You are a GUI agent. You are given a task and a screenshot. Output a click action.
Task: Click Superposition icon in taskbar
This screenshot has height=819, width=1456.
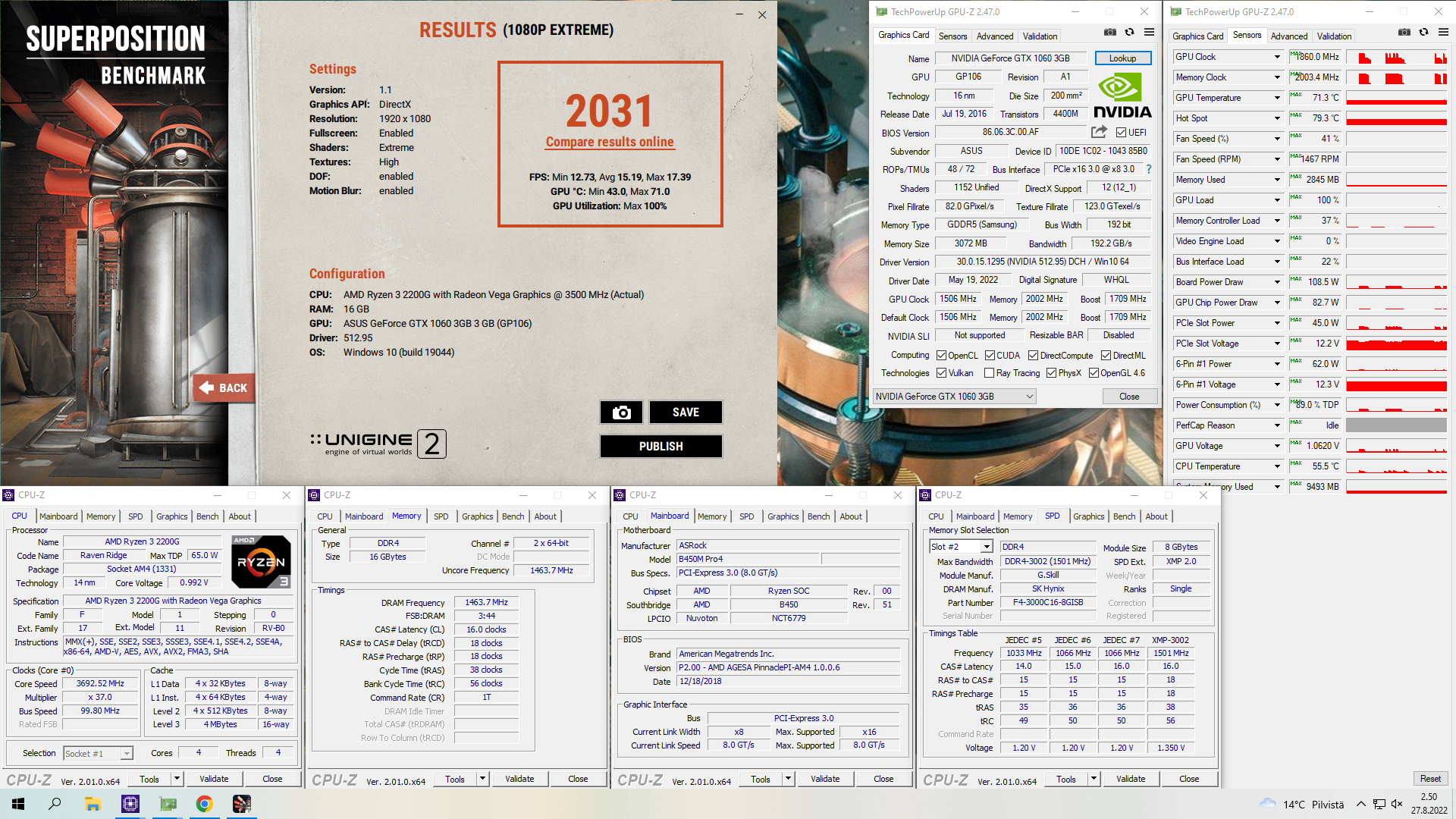click(x=242, y=804)
